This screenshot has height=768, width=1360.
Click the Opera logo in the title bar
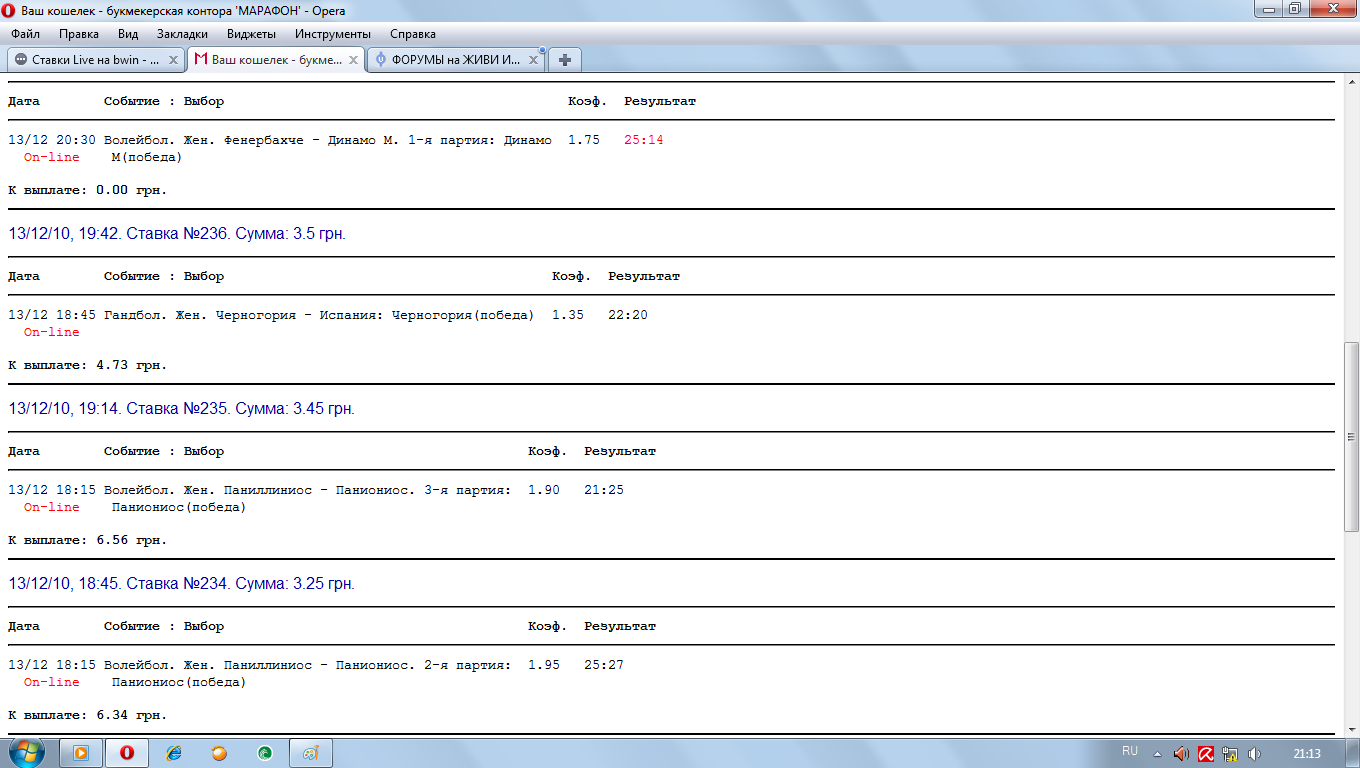10,10
